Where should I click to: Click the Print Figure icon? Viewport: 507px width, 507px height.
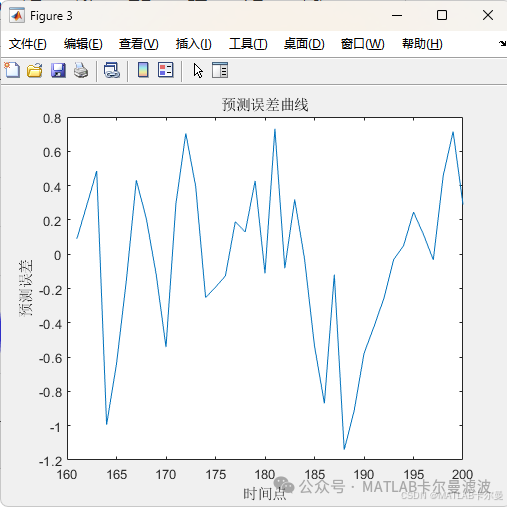[81, 70]
